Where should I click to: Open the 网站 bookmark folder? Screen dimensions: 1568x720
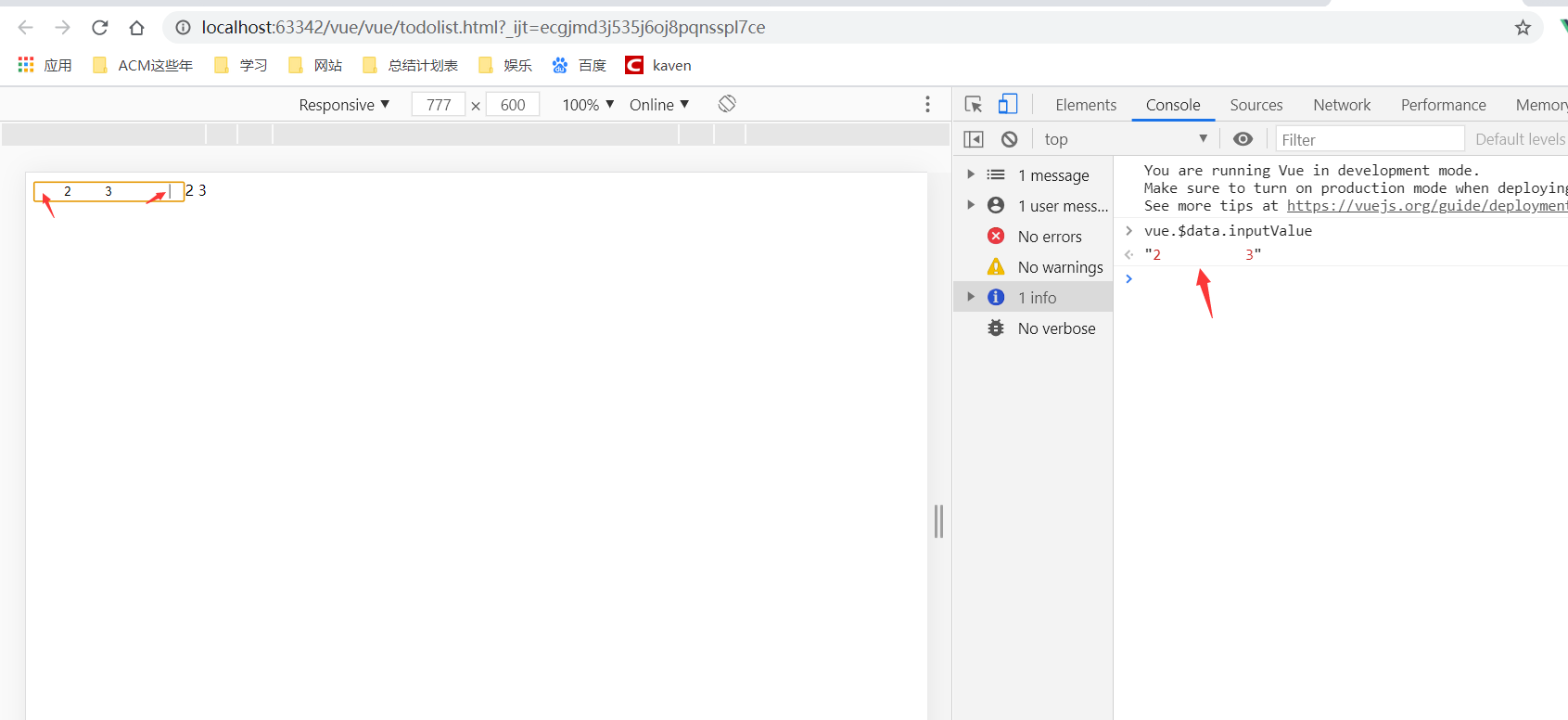tap(315, 65)
